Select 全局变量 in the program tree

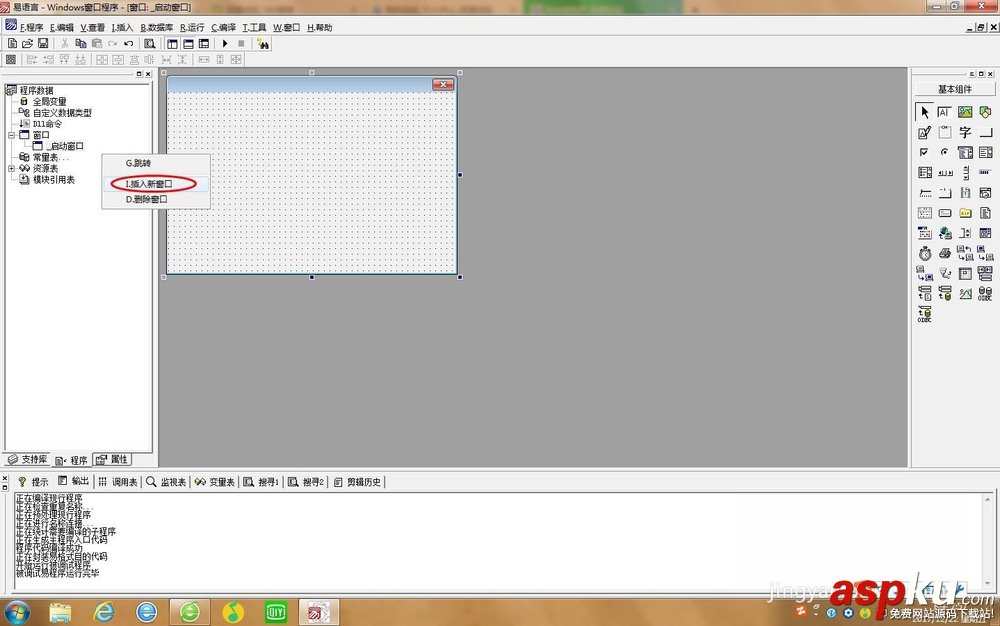tap(49, 101)
